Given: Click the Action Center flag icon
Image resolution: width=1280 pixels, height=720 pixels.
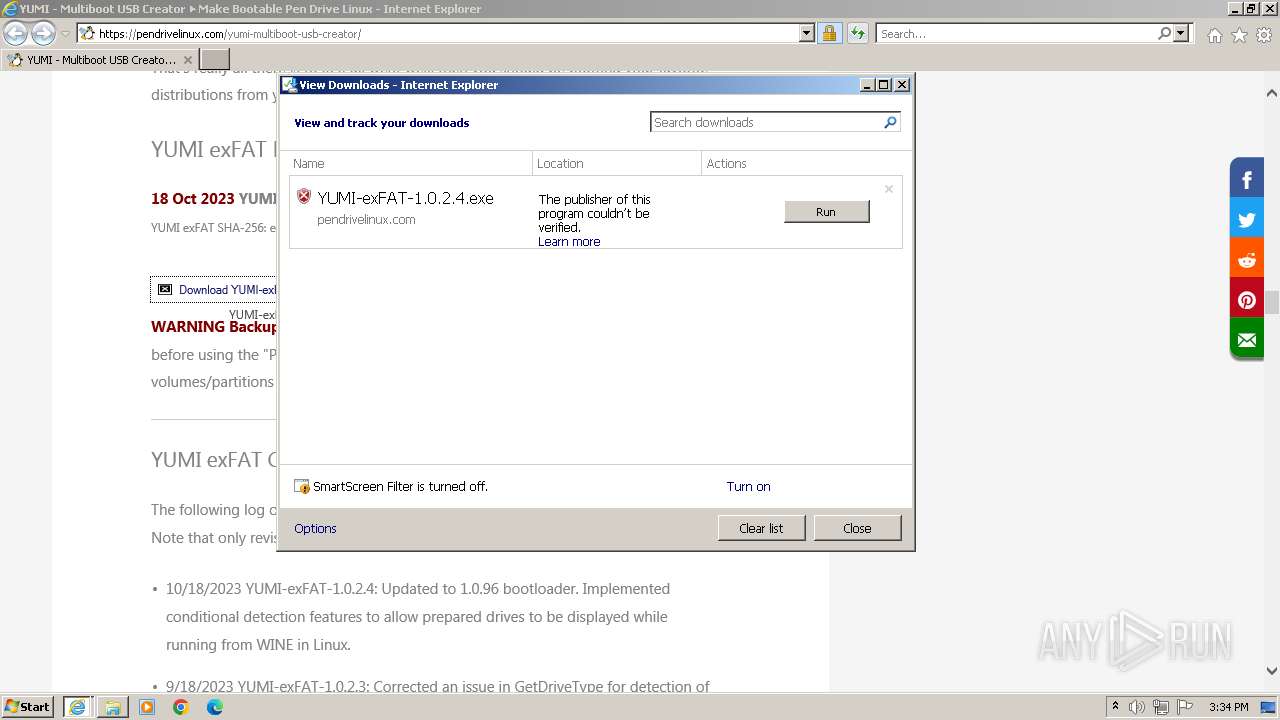Looking at the screenshot, I should [1184, 707].
